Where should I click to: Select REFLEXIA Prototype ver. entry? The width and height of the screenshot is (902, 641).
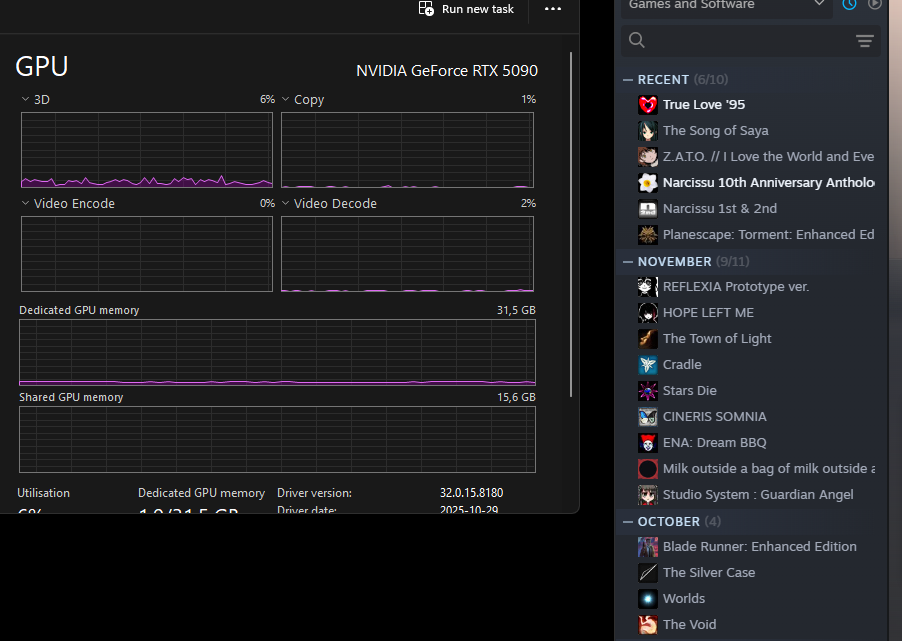coord(736,287)
